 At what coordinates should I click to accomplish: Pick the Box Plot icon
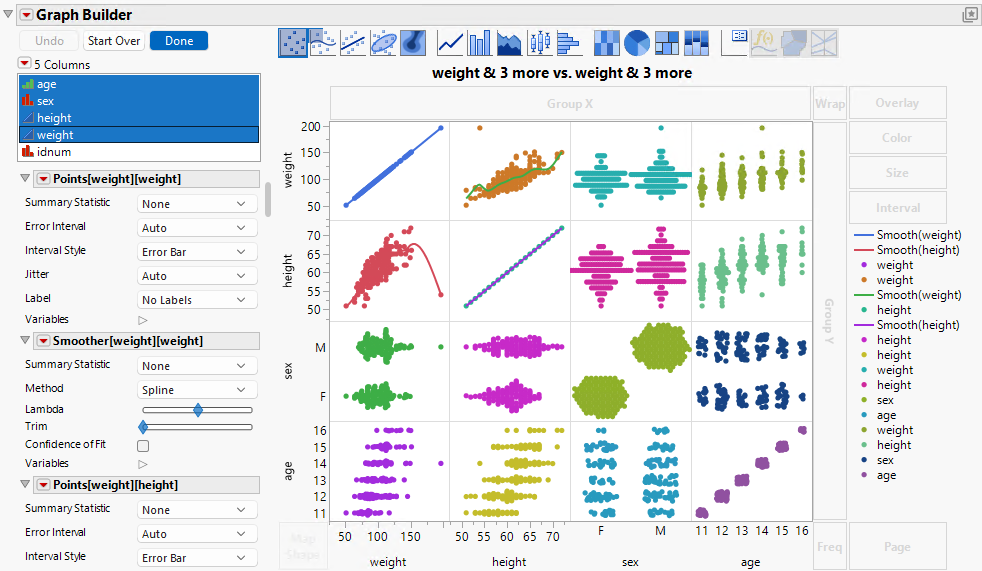(x=540, y=42)
